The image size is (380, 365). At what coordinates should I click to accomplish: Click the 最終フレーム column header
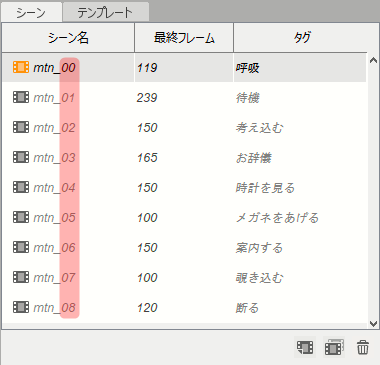point(184,37)
